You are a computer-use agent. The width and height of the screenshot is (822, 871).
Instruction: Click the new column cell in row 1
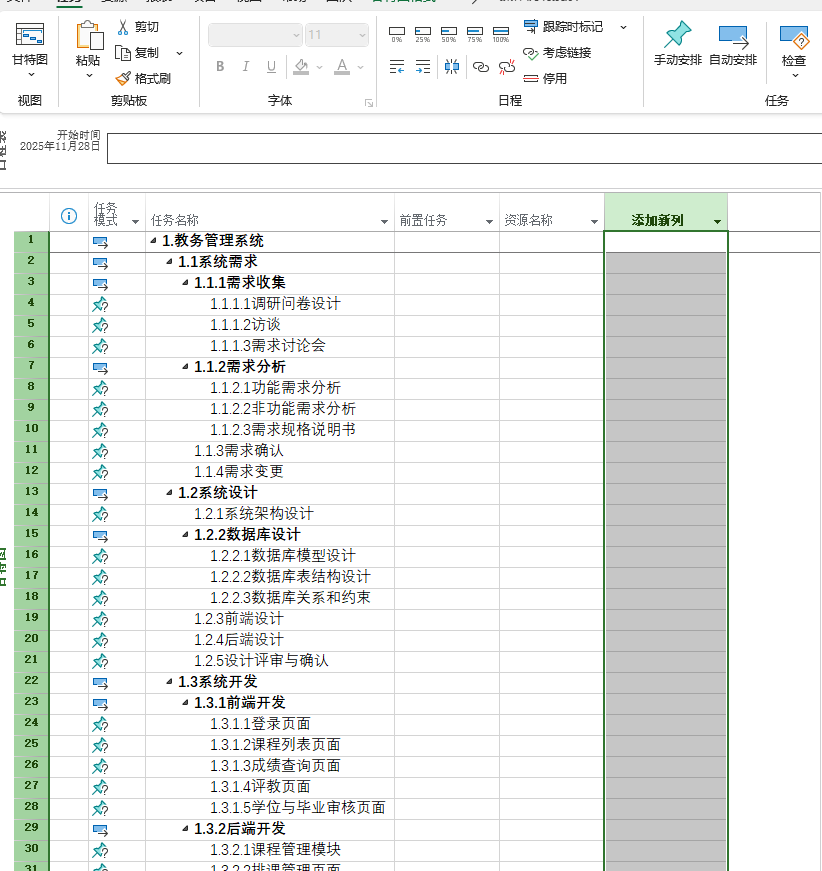click(x=665, y=242)
